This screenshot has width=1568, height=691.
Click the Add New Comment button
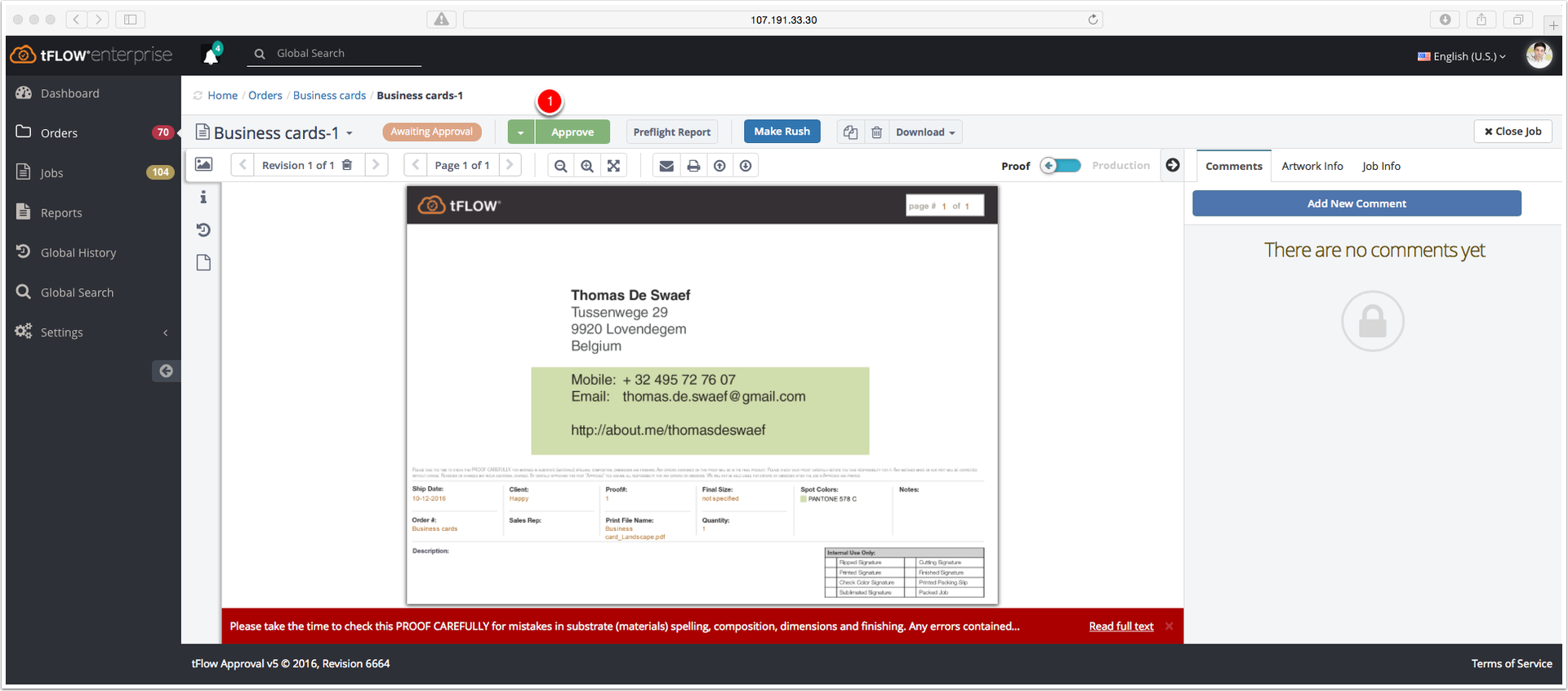[x=1356, y=203]
